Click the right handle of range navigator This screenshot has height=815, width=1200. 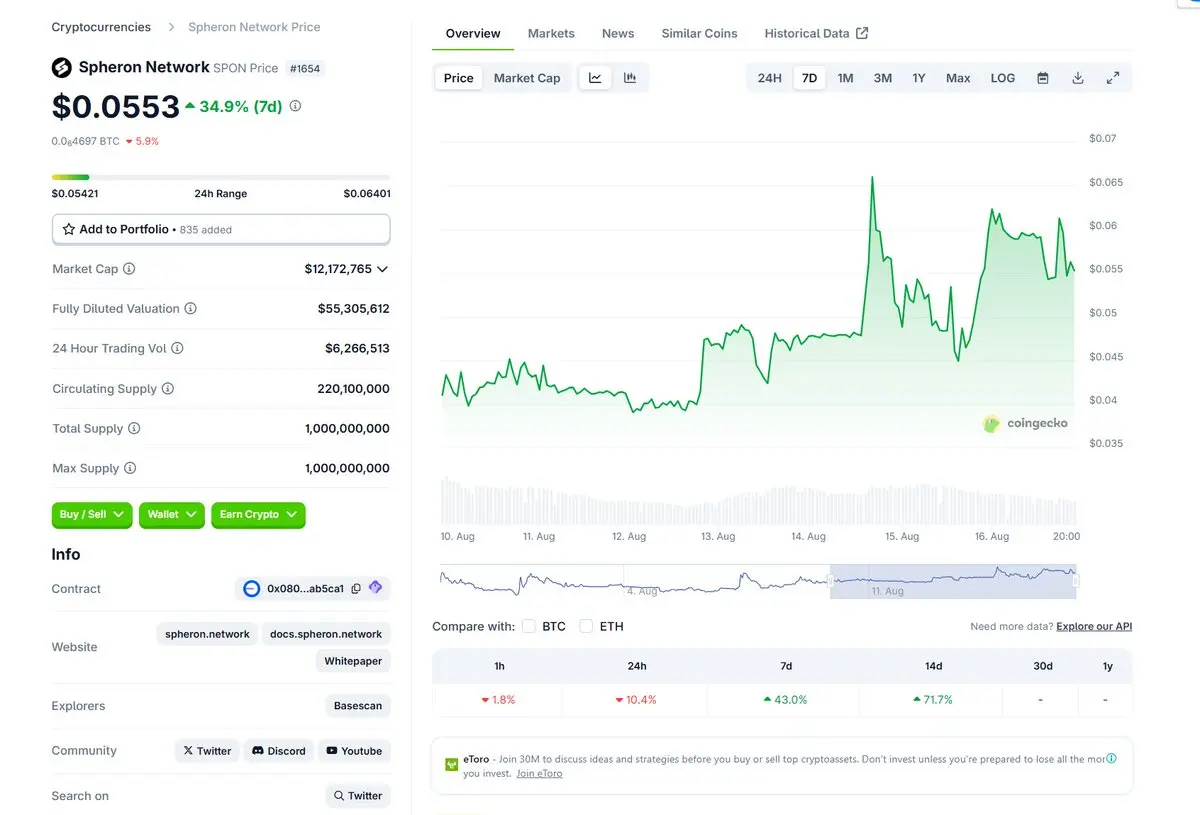click(1076, 581)
